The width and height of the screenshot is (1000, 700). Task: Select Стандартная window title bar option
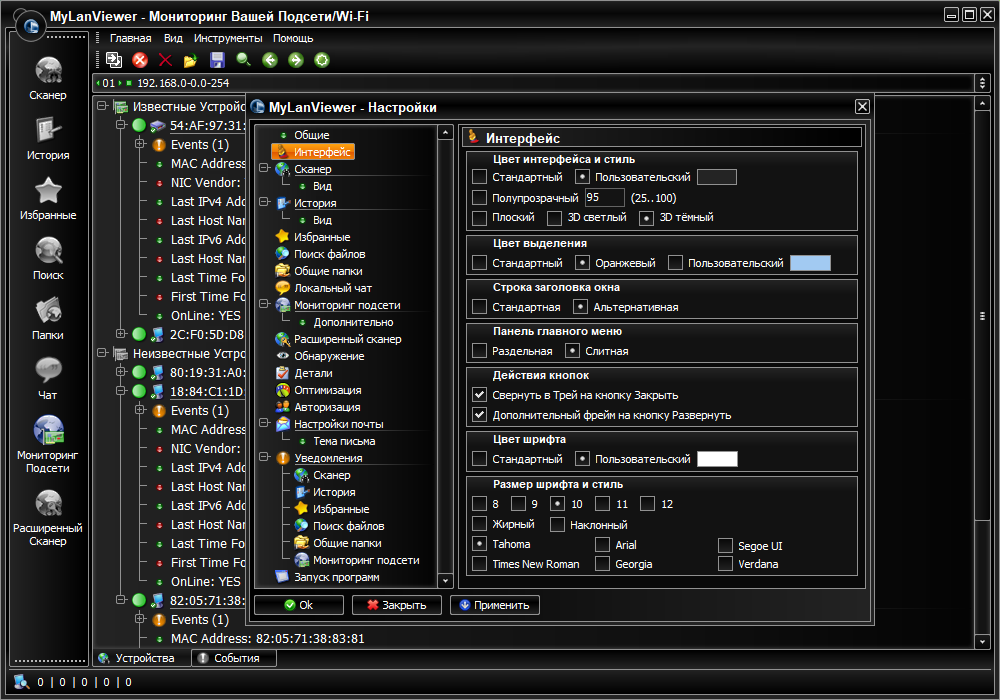tap(480, 307)
